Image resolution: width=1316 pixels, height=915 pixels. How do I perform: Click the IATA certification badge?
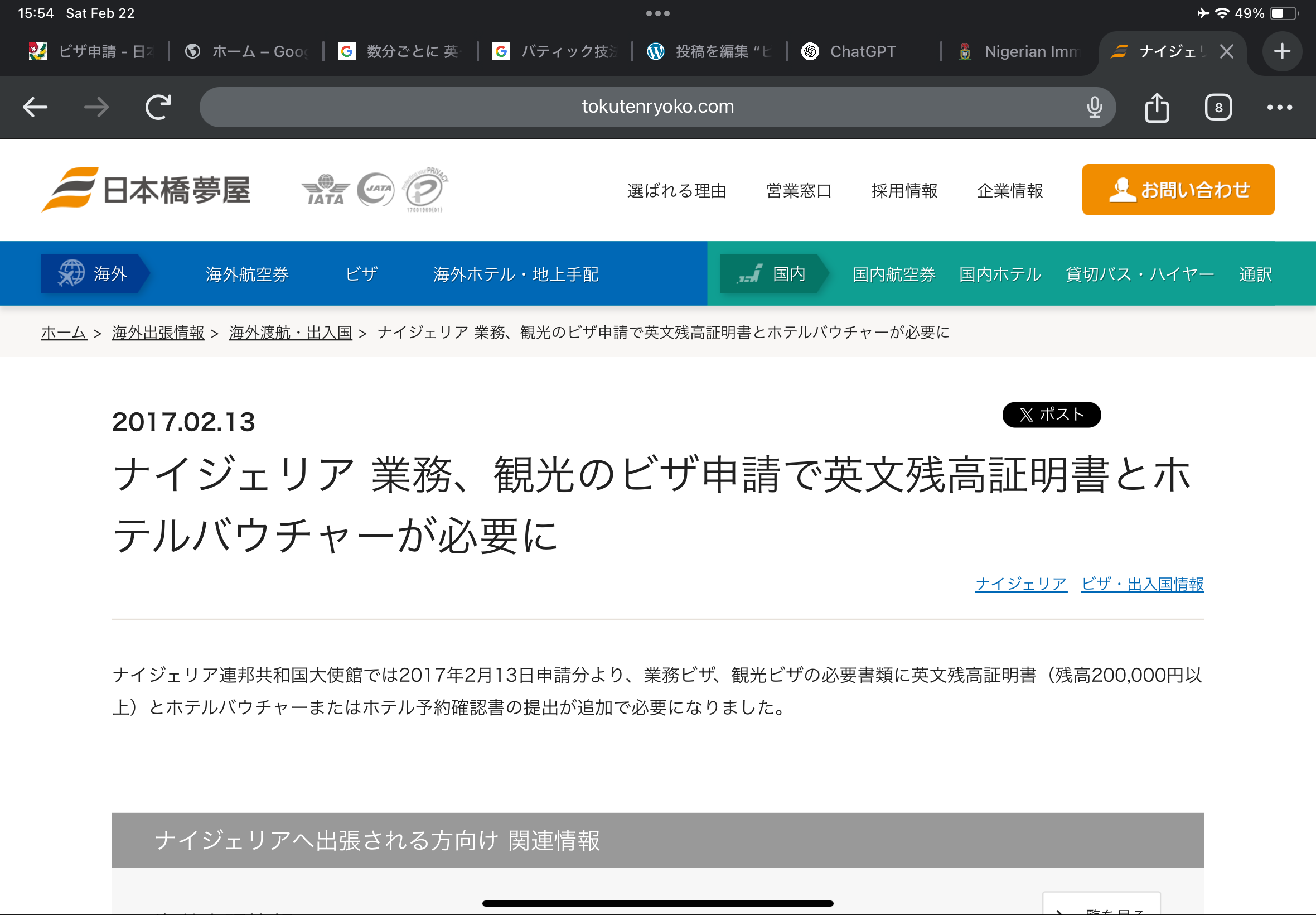(x=326, y=190)
